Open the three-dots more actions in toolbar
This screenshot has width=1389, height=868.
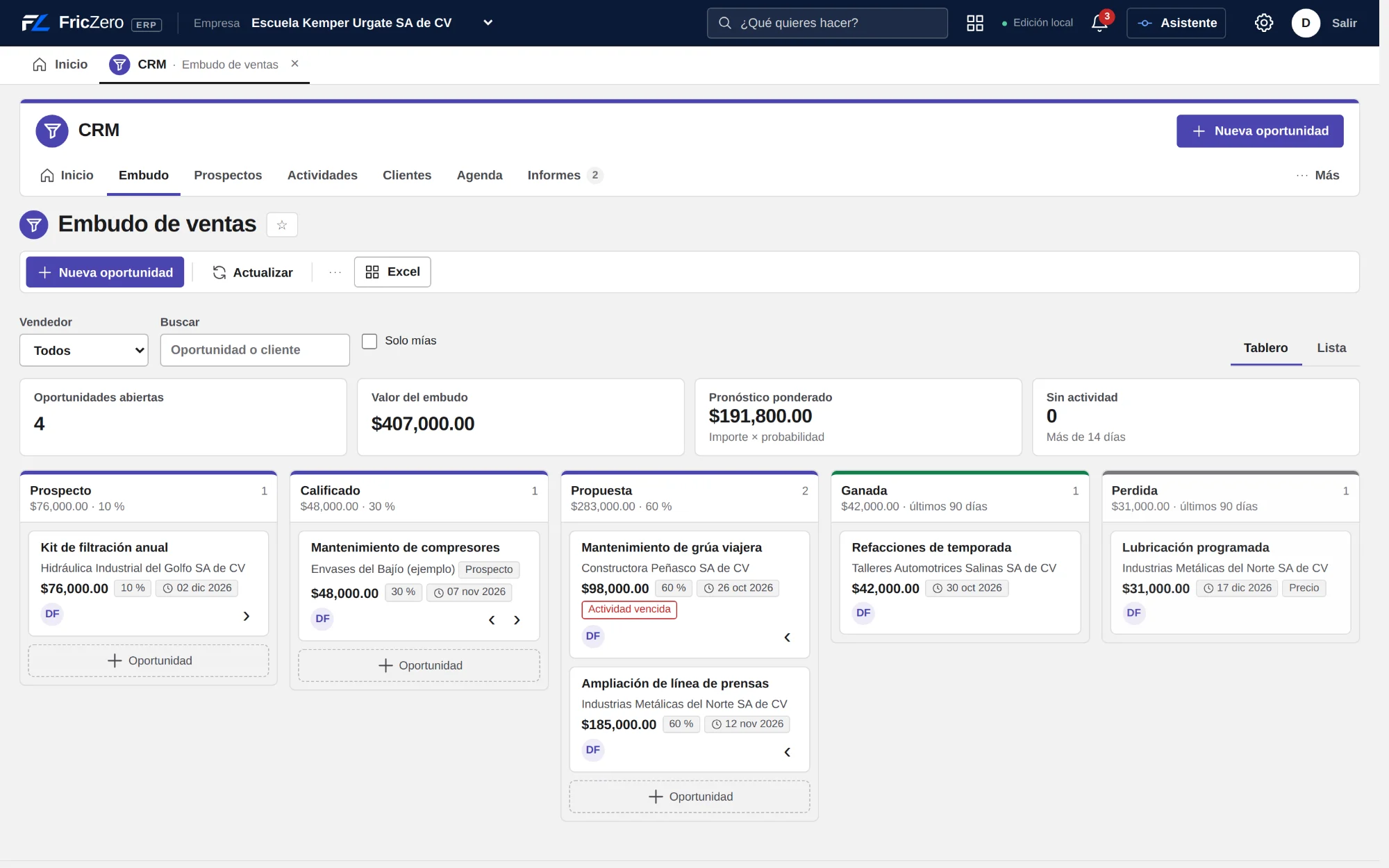tap(335, 272)
